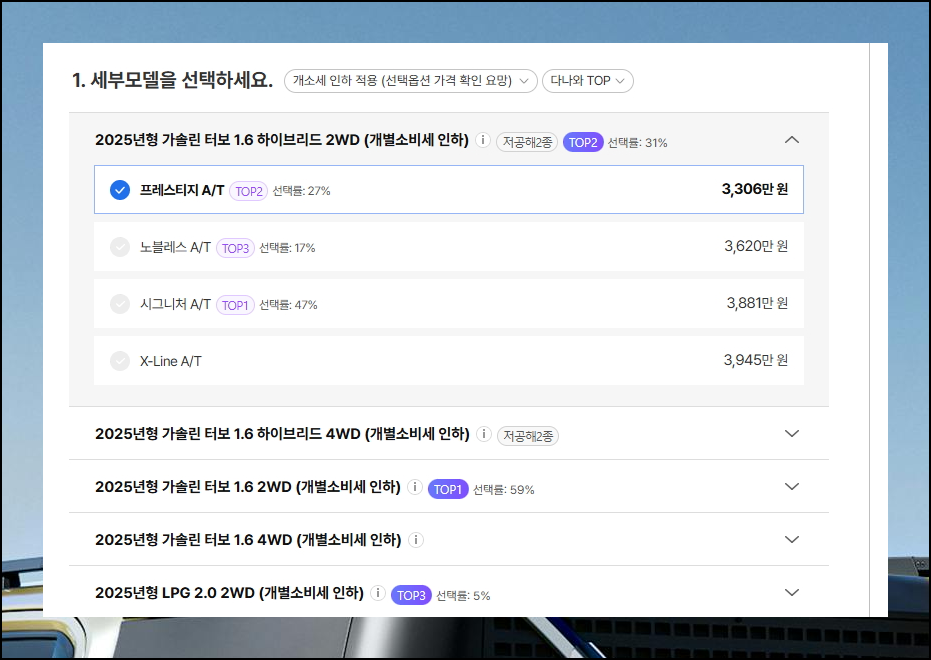Image resolution: width=931 pixels, height=660 pixels.
Task: Click TOP3 badge on LPG 2.0 2WD
Action: pyautogui.click(x=411, y=595)
